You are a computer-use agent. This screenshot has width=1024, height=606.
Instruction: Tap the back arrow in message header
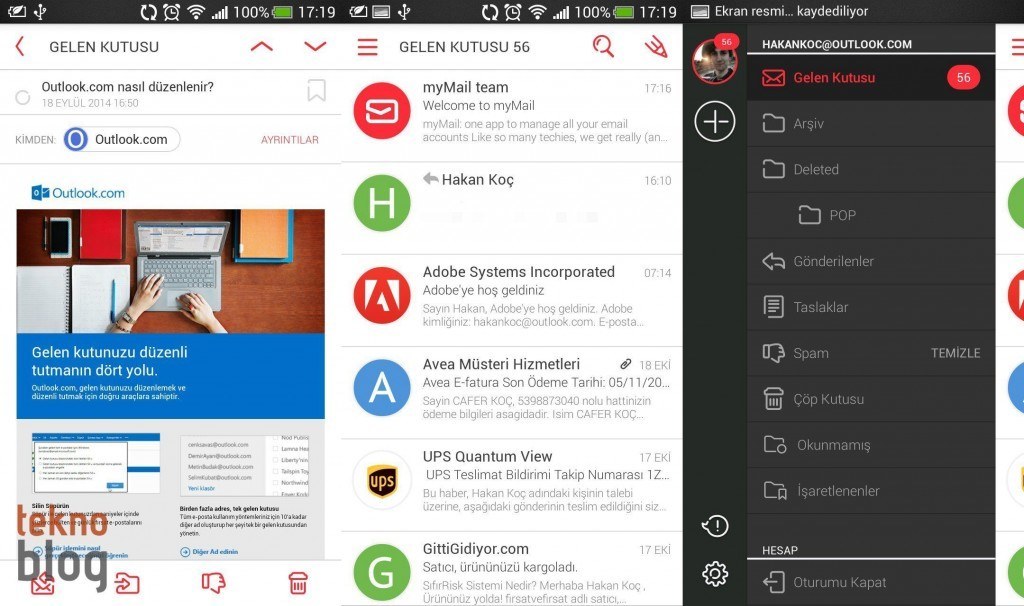click(x=20, y=47)
